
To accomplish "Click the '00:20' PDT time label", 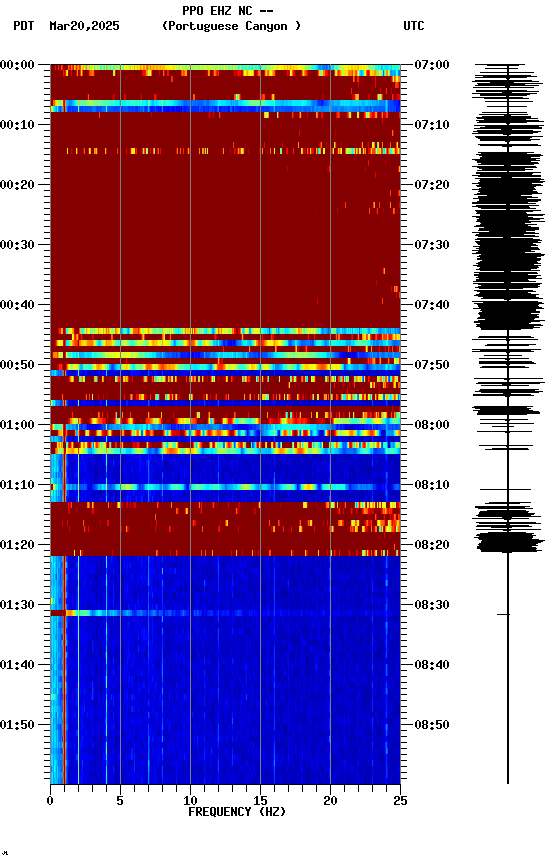I will pos(17,185).
